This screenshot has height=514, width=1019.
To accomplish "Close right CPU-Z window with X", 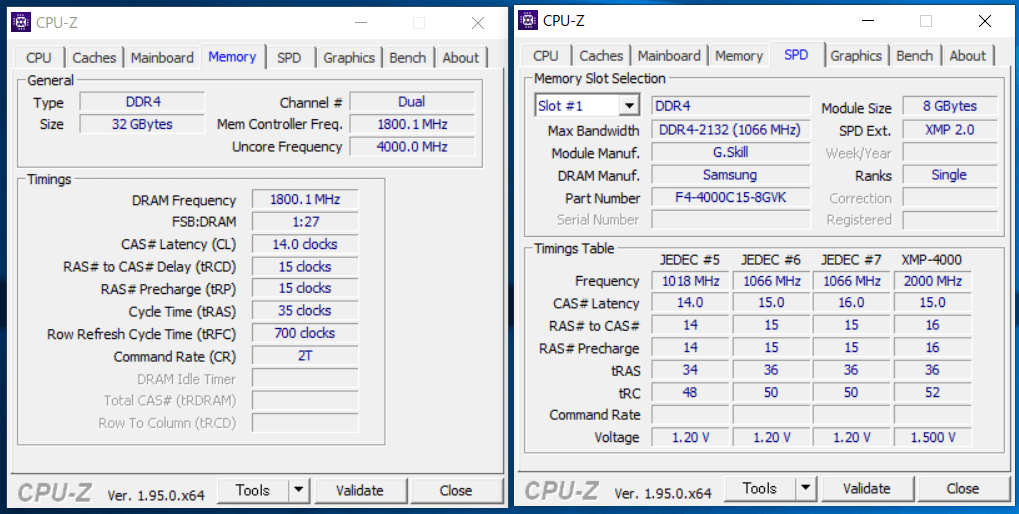I will click(985, 21).
